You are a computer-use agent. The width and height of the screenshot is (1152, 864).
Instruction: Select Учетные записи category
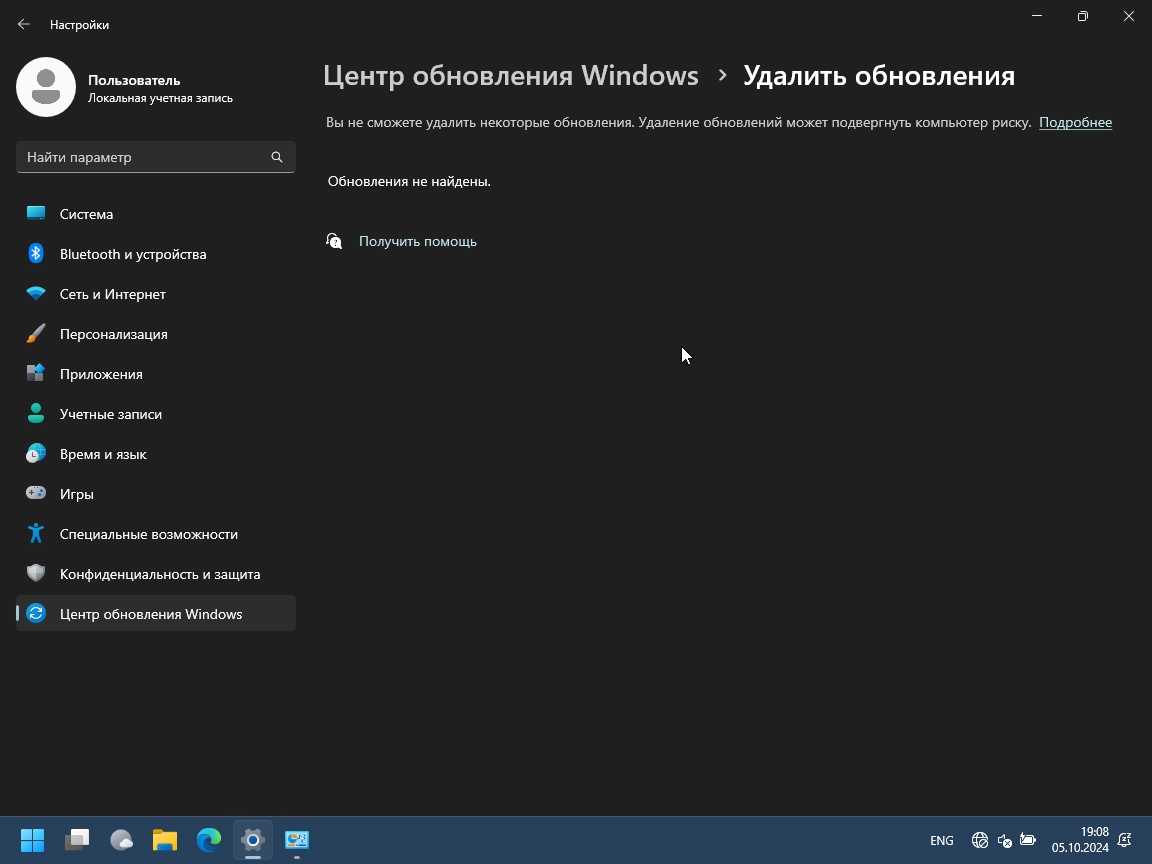[156, 414]
